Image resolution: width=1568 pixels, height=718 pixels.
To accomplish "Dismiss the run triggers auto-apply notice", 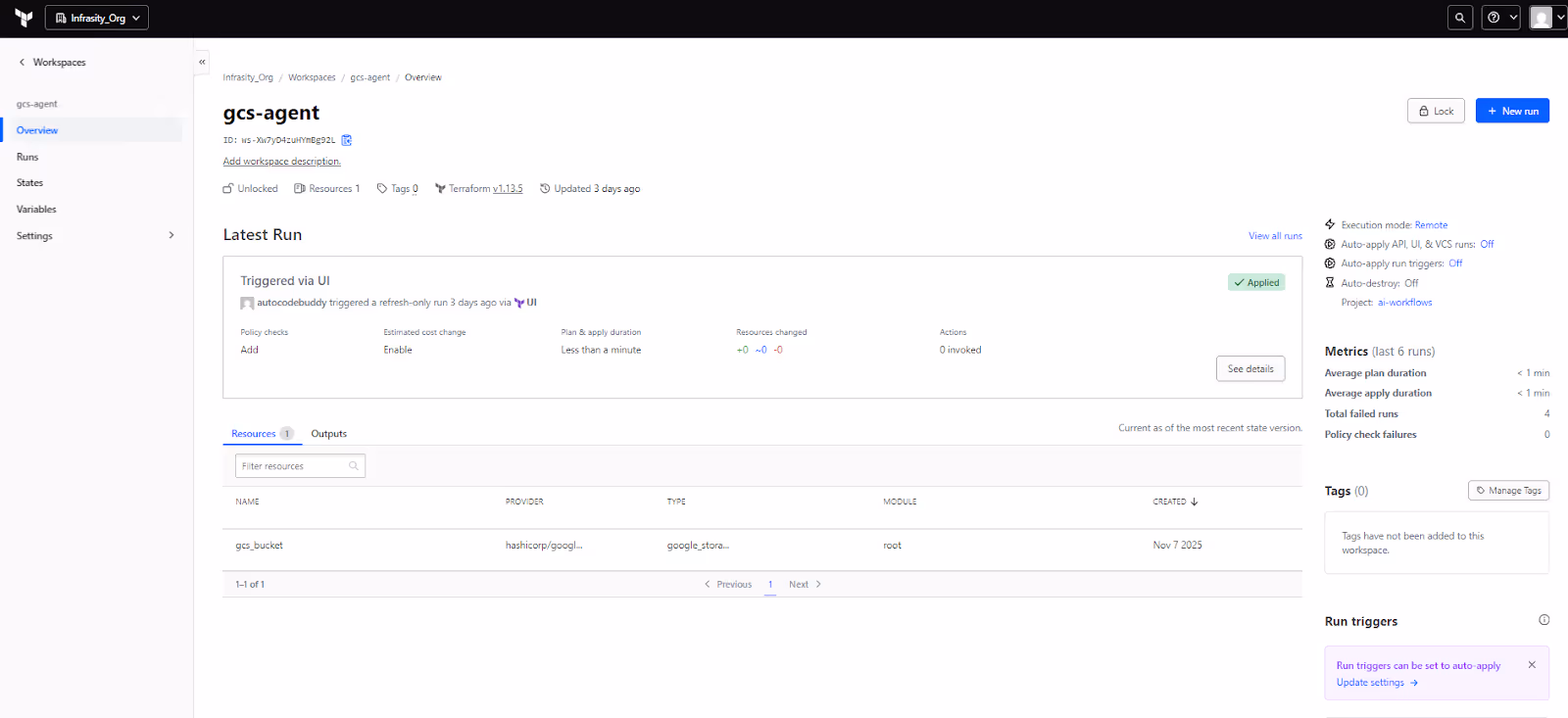I will click(1532, 665).
